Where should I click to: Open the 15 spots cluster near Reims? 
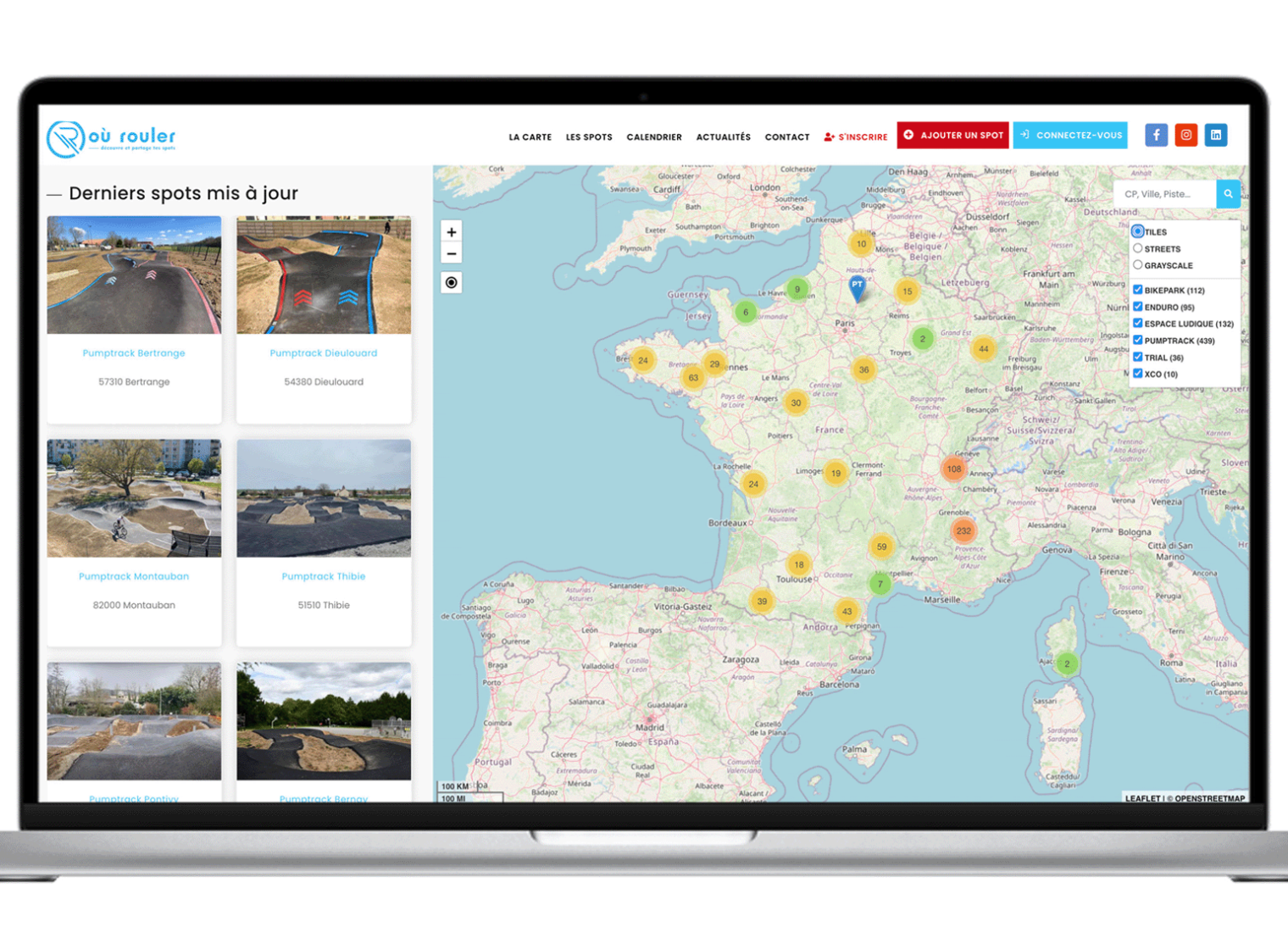[907, 291]
